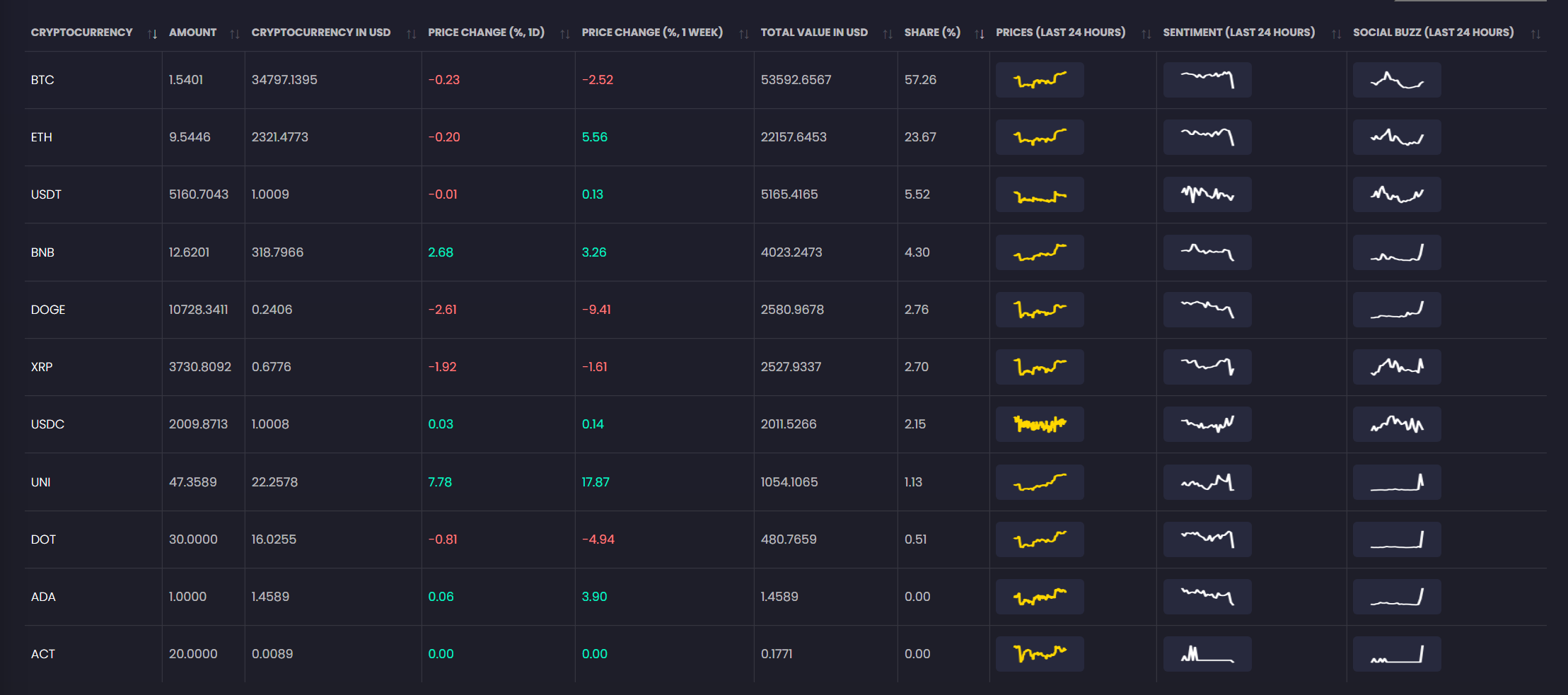The height and width of the screenshot is (695, 1568).
Task: Open ADA sentiment sparkline
Action: [1207, 597]
